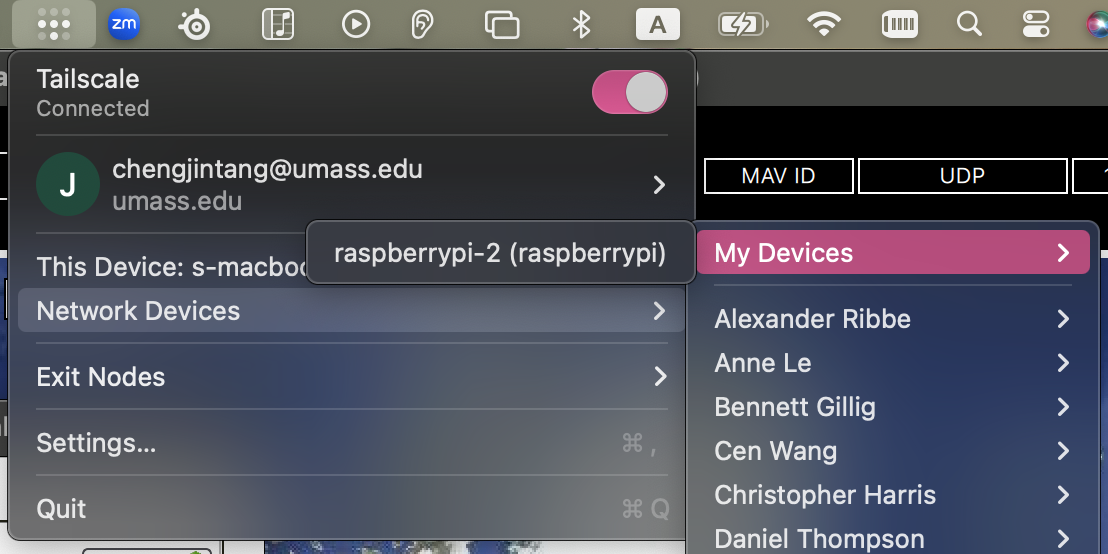Open Tailscale Settings…
This screenshot has height=554, width=1108.
(x=351, y=443)
